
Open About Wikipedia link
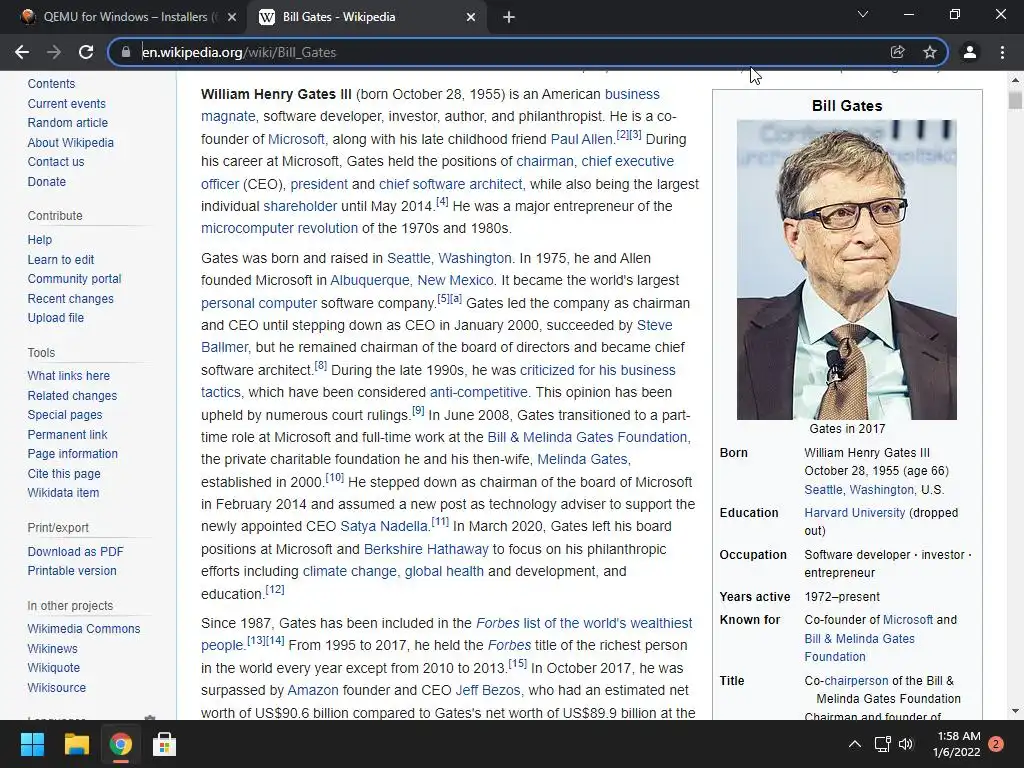tap(71, 142)
